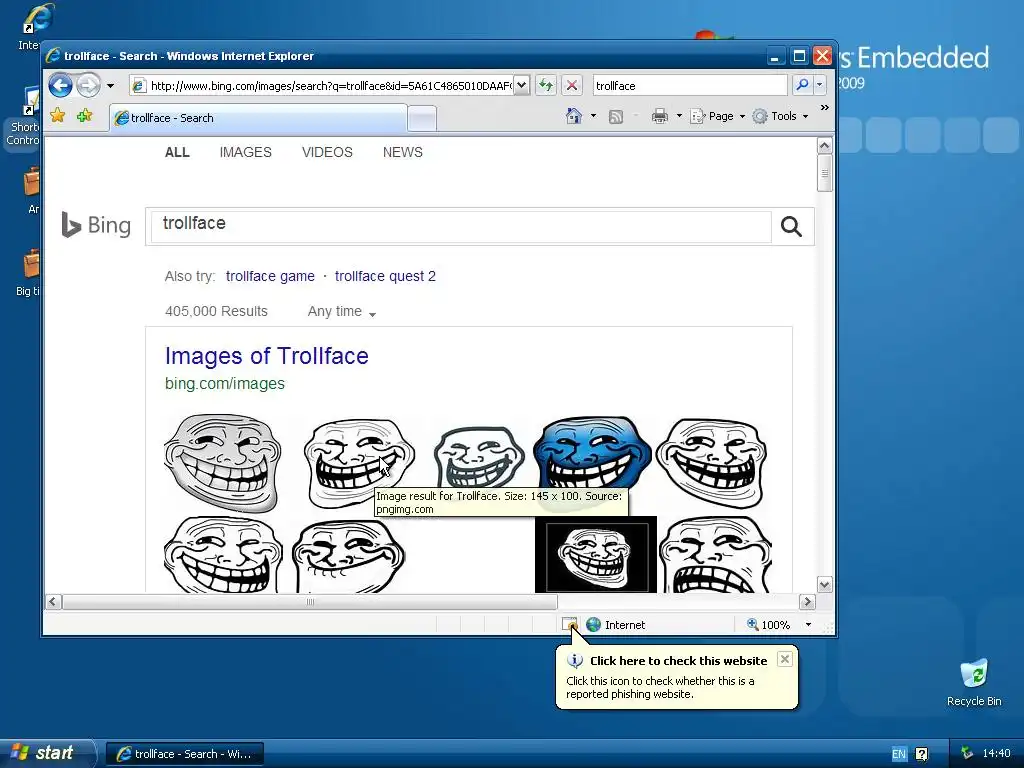This screenshot has width=1024, height=768.
Task: Switch to the NEWS results tab
Action: click(402, 152)
